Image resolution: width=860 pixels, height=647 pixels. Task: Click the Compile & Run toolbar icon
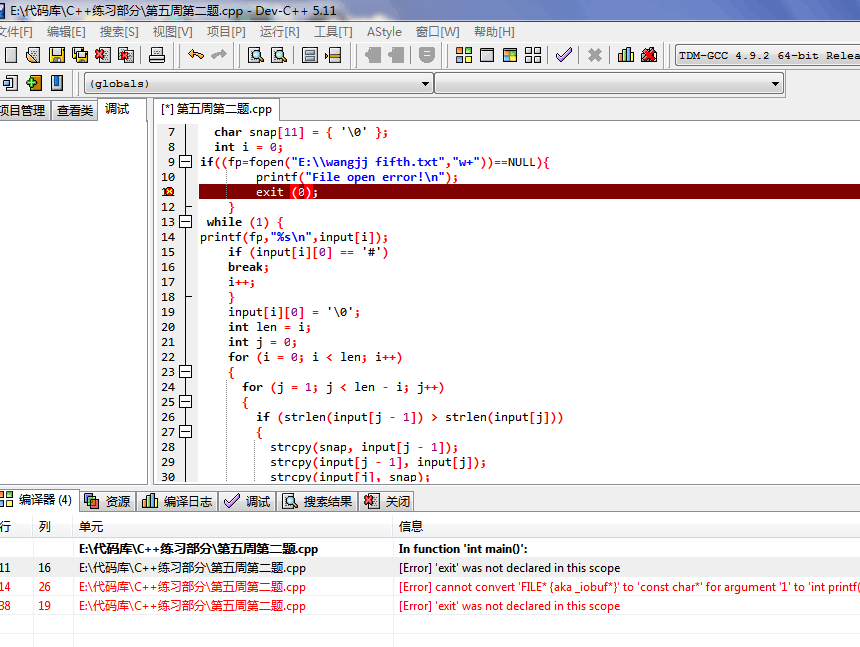[x=510, y=55]
